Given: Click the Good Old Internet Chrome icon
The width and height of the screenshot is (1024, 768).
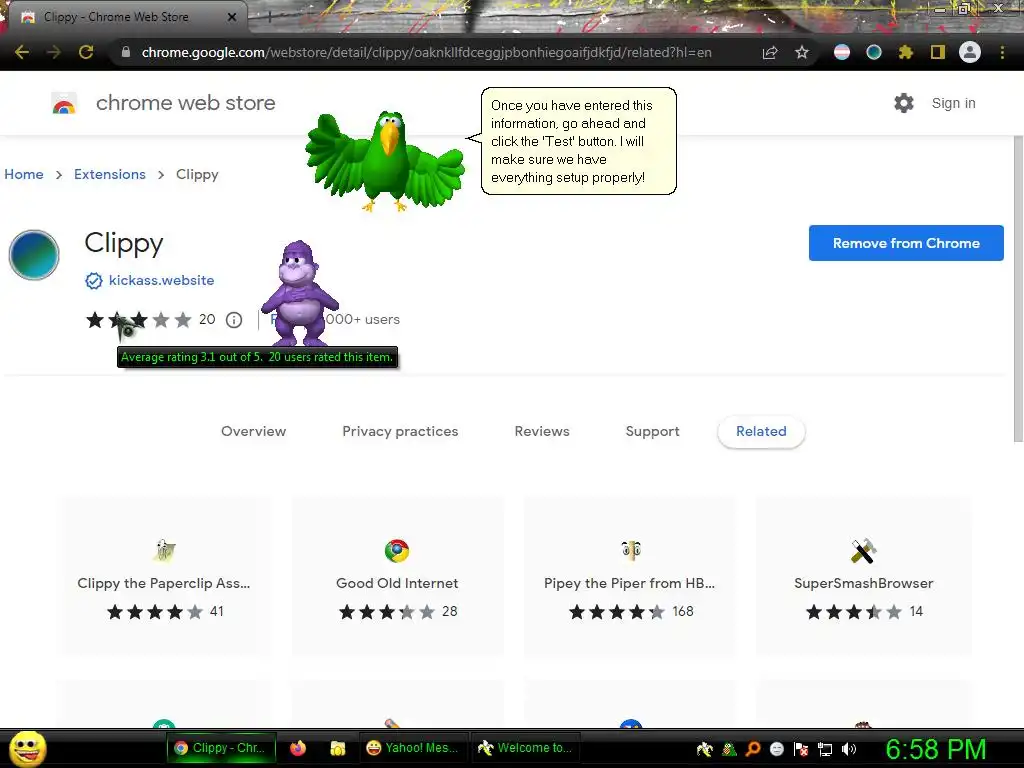Looking at the screenshot, I should tap(397, 551).
